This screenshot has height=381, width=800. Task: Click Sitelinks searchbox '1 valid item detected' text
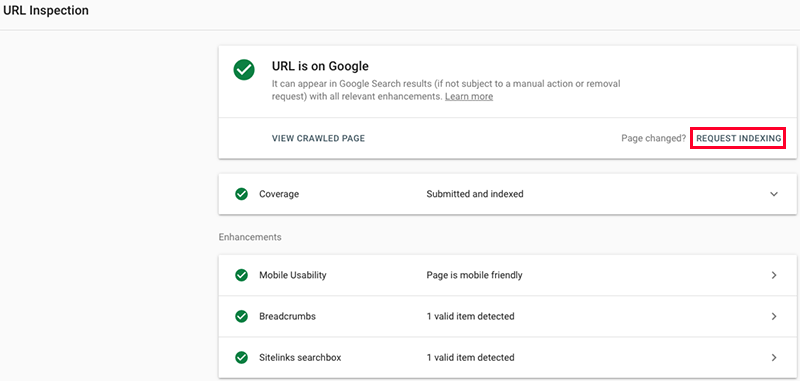pos(470,358)
